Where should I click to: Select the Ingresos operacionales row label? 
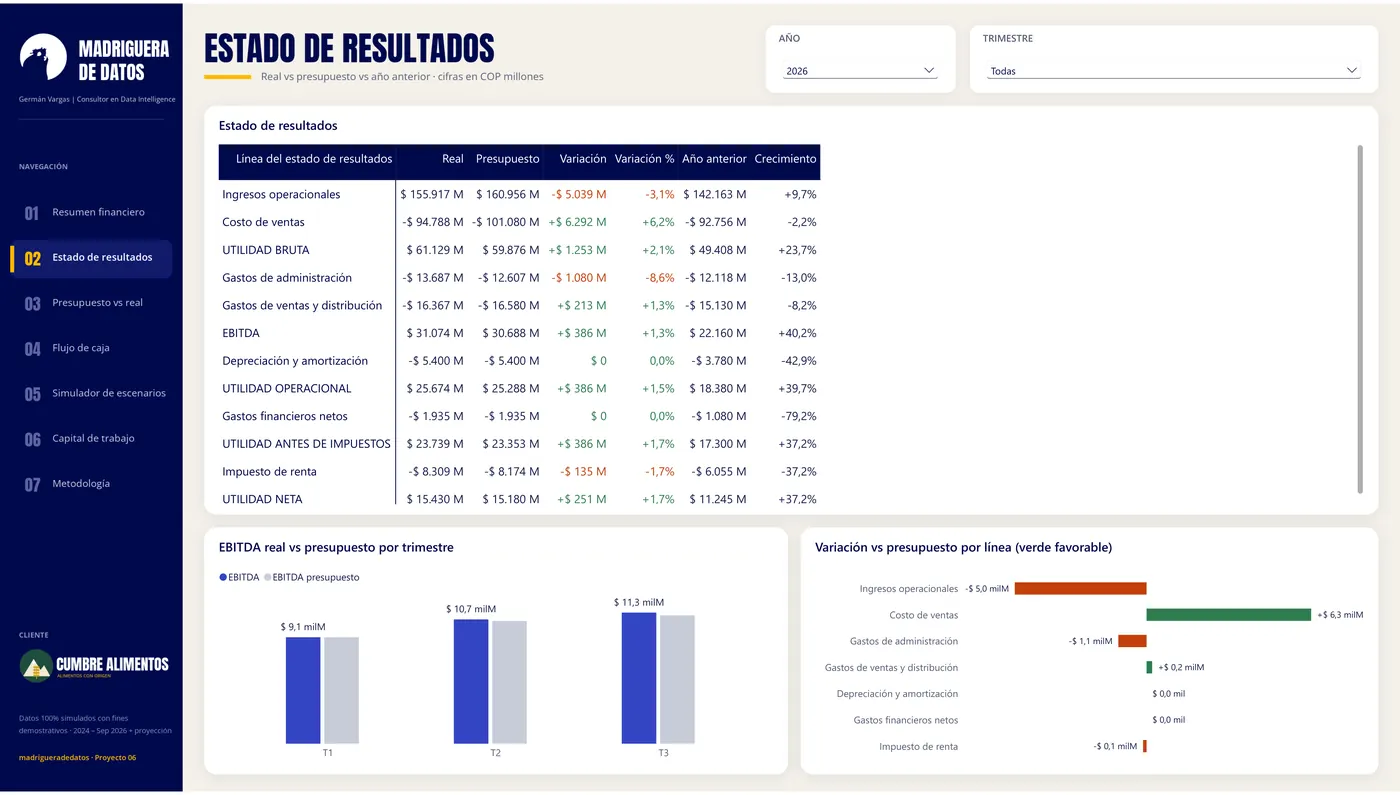pyautogui.click(x=281, y=195)
